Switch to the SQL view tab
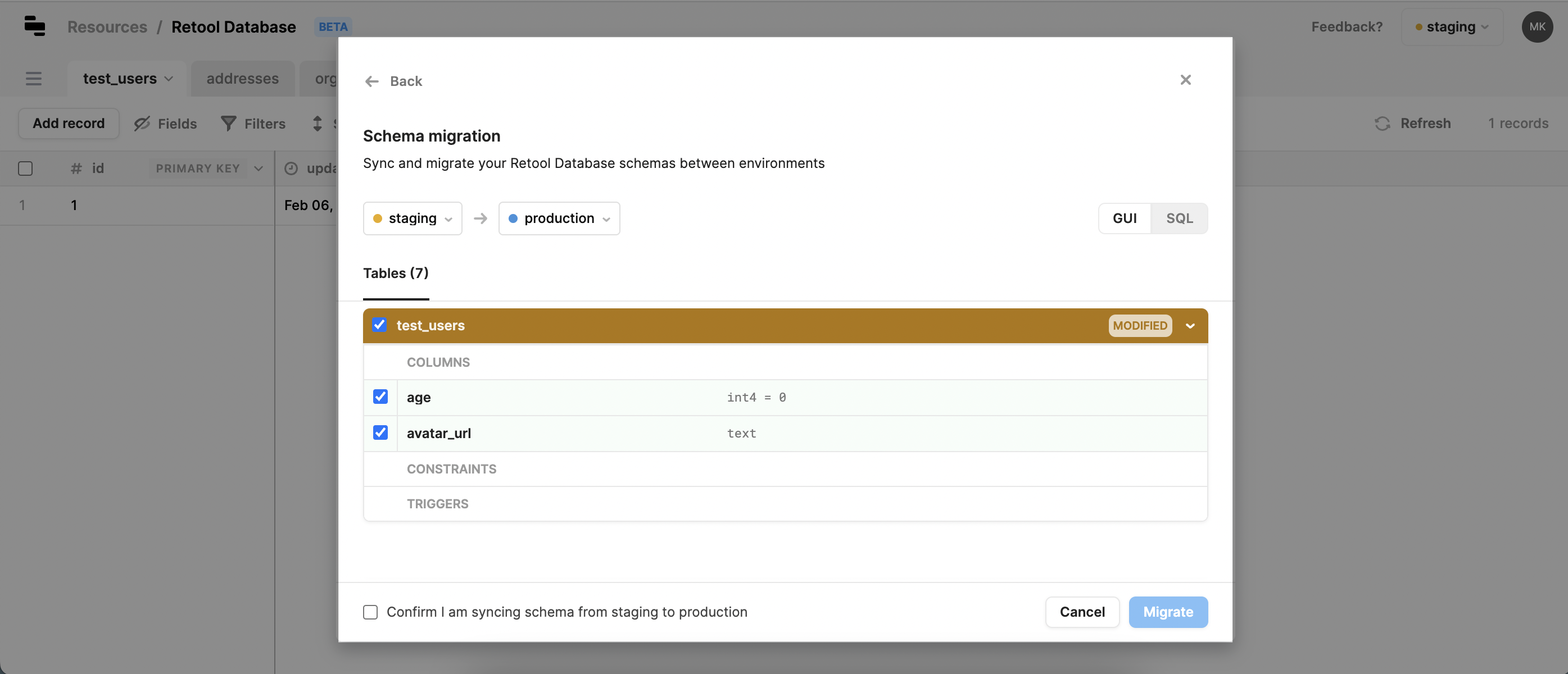This screenshot has width=1568, height=674. click(x=1179, y=218)
